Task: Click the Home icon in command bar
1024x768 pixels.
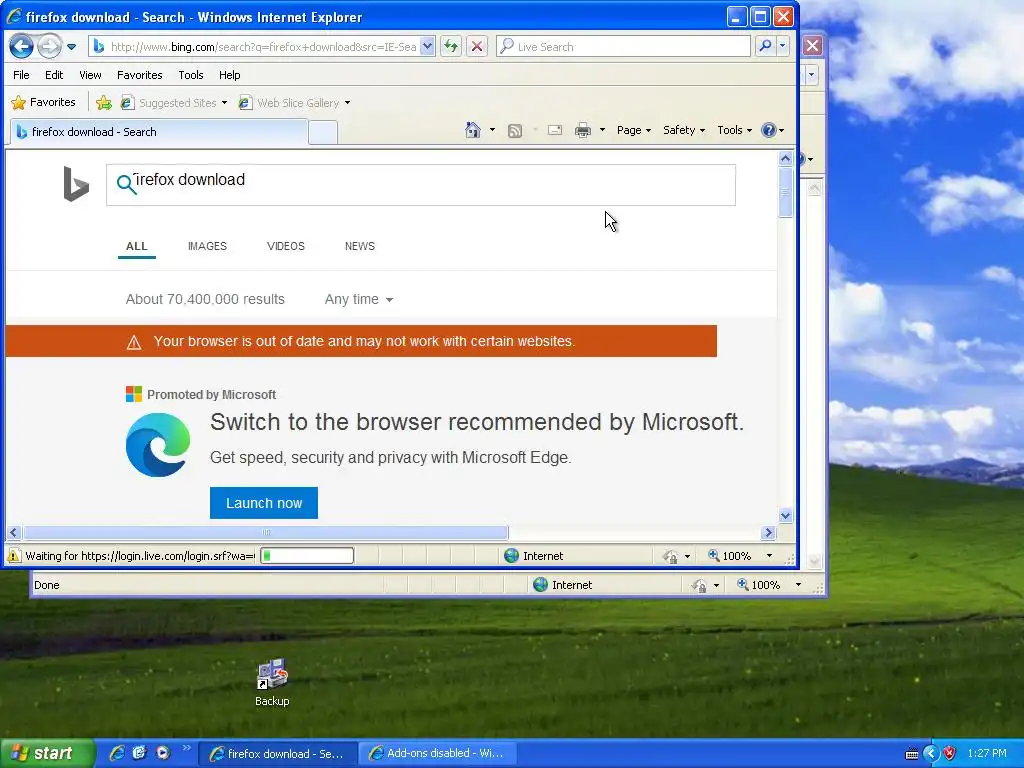Action: pyautogui.click(x=473, y=130)
